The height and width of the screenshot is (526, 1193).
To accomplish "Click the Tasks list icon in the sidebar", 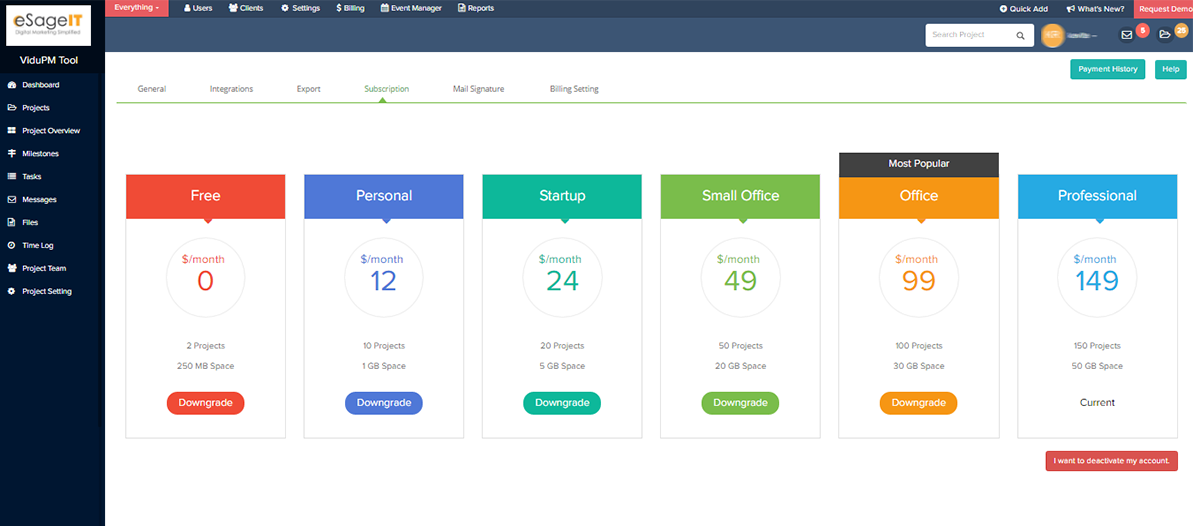I will coord(11,177).
